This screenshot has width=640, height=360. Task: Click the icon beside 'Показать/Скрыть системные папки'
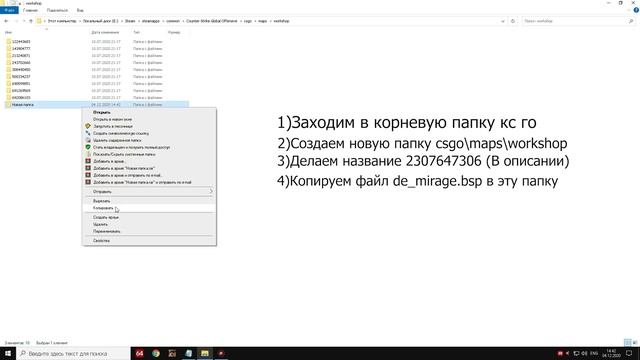88,154
